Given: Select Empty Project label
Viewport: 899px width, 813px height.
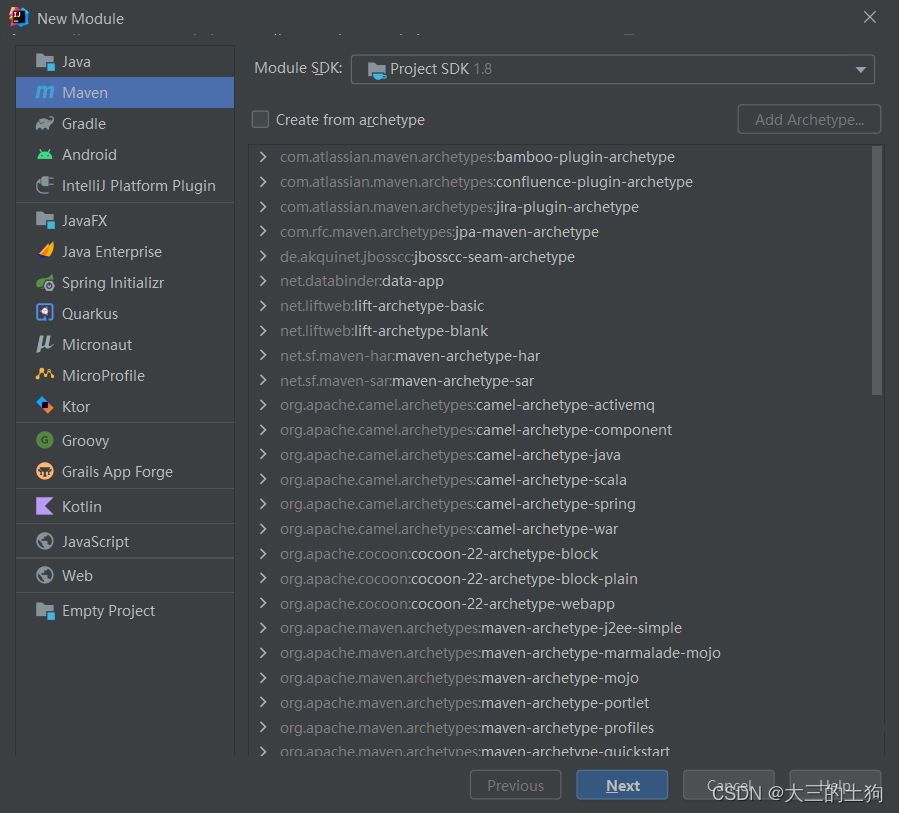Looking at the screenshot, I should coord(108,611).
